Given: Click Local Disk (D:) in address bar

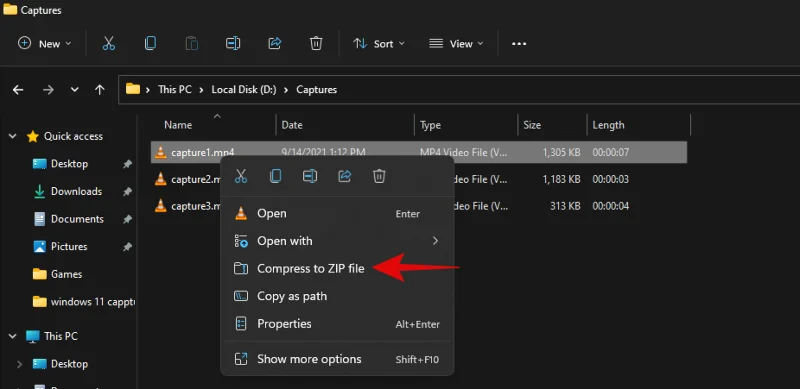Looking at the screenshot, I should coord(244,89).
